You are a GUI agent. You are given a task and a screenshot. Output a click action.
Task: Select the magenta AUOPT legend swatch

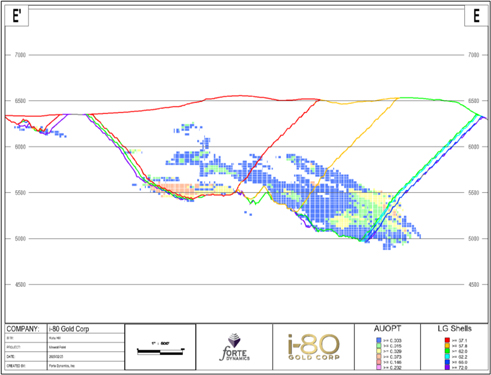pyautogui.click(x=378, y=367)
